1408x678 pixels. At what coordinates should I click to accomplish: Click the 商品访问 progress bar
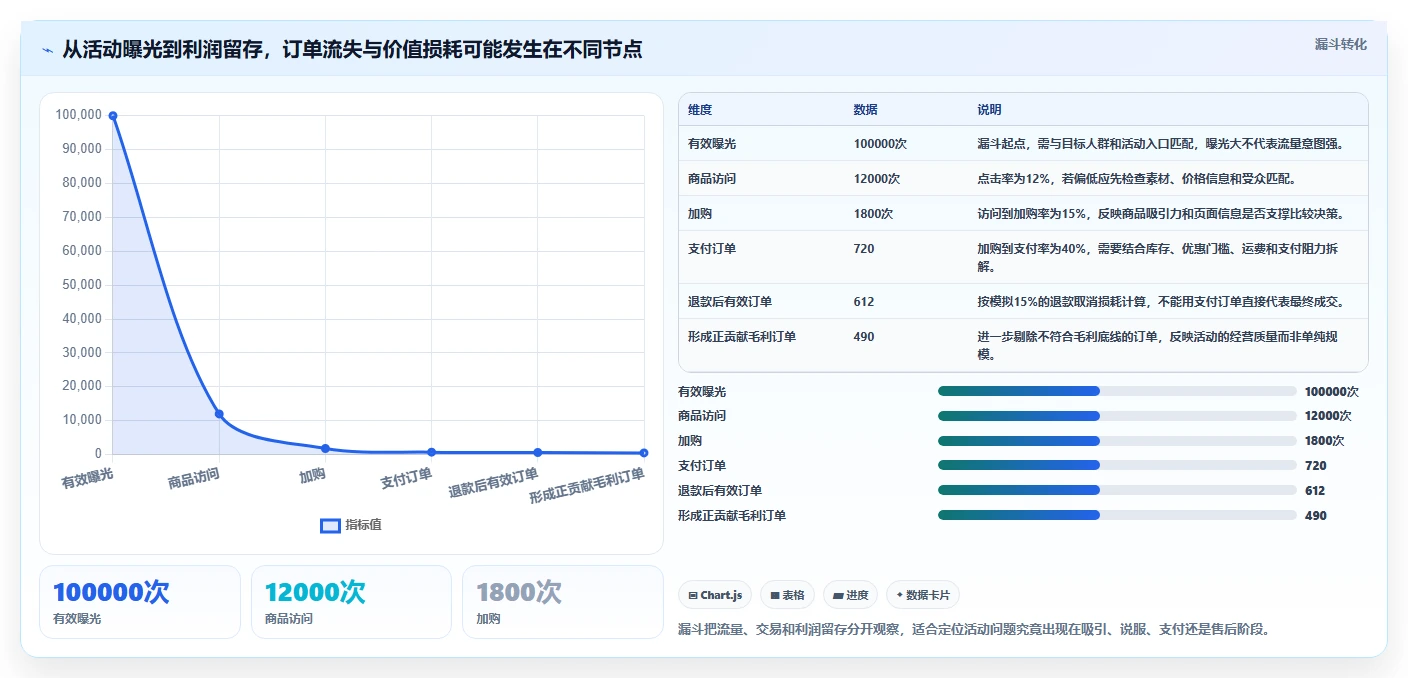tap(1117, 416)
